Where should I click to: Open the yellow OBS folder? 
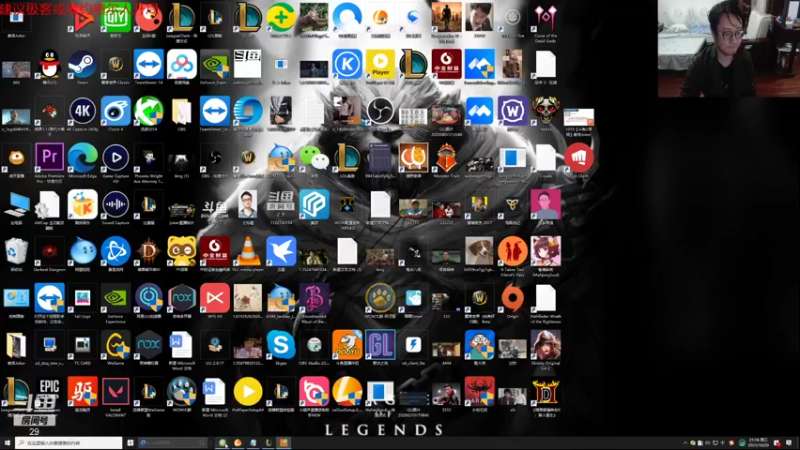click(x=182, y=111)
